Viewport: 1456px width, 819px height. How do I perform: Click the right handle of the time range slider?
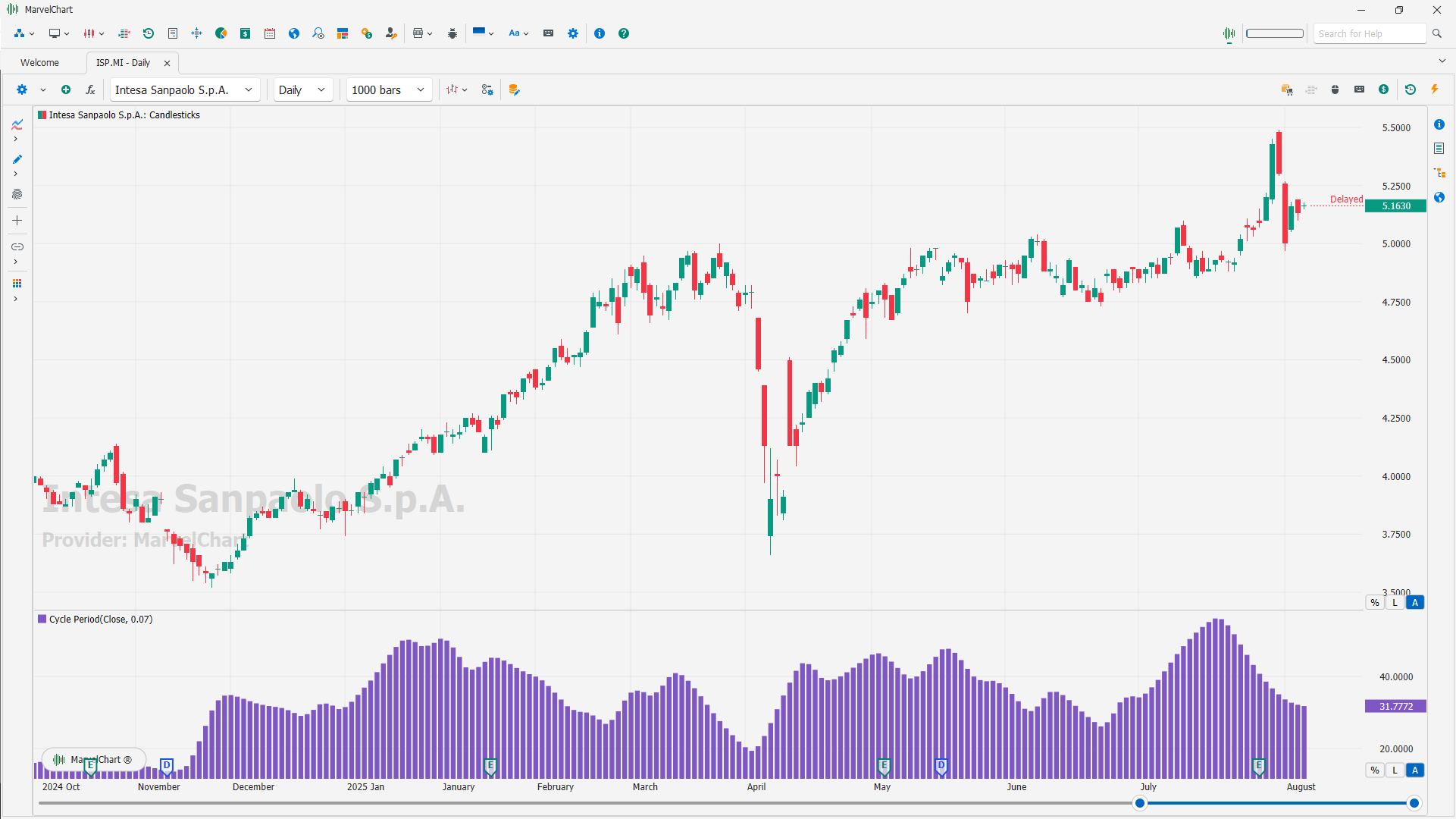1414,803
